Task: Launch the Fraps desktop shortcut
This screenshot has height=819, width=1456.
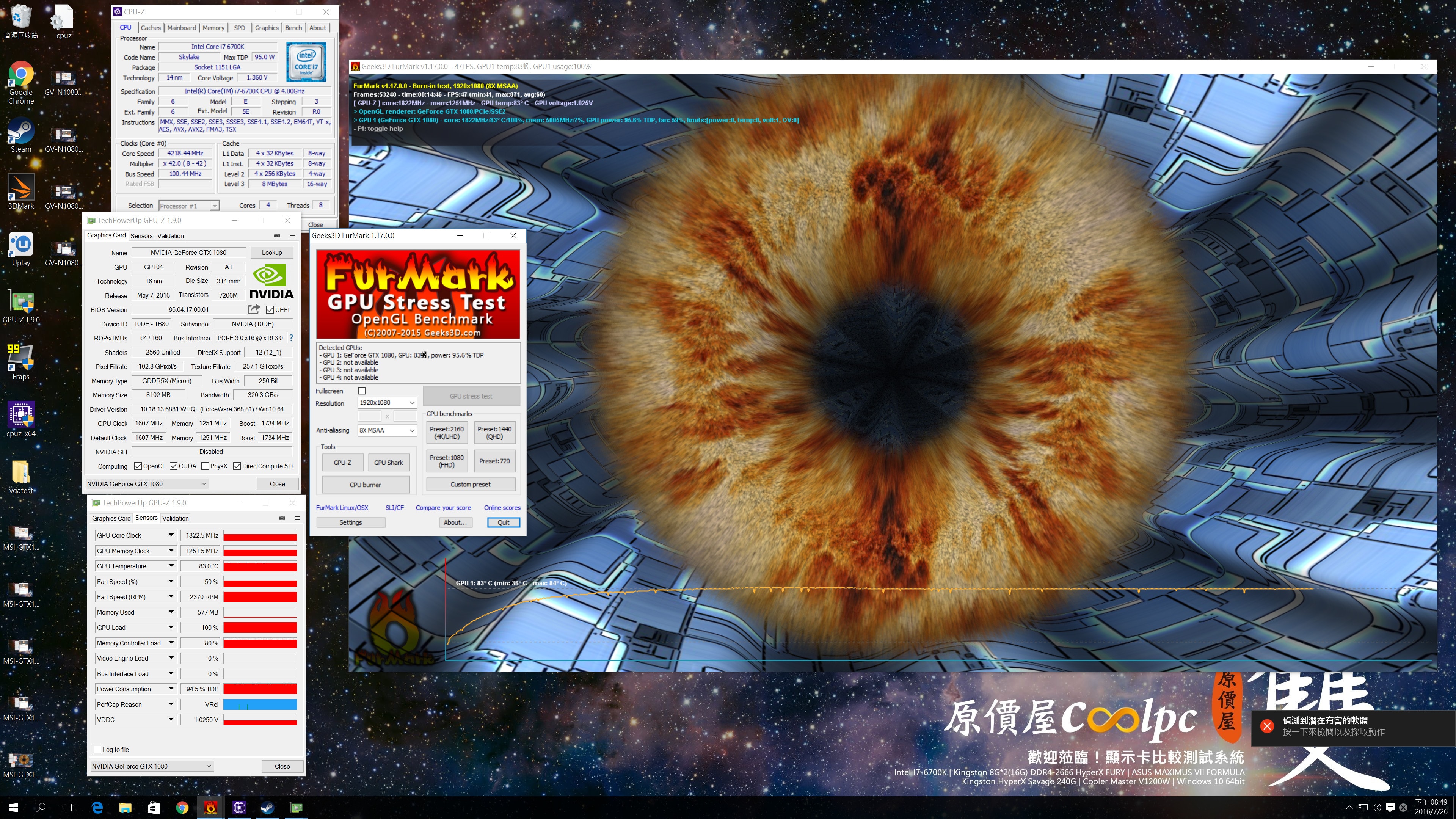Action: pyautogui.click(x=21, y=362)
